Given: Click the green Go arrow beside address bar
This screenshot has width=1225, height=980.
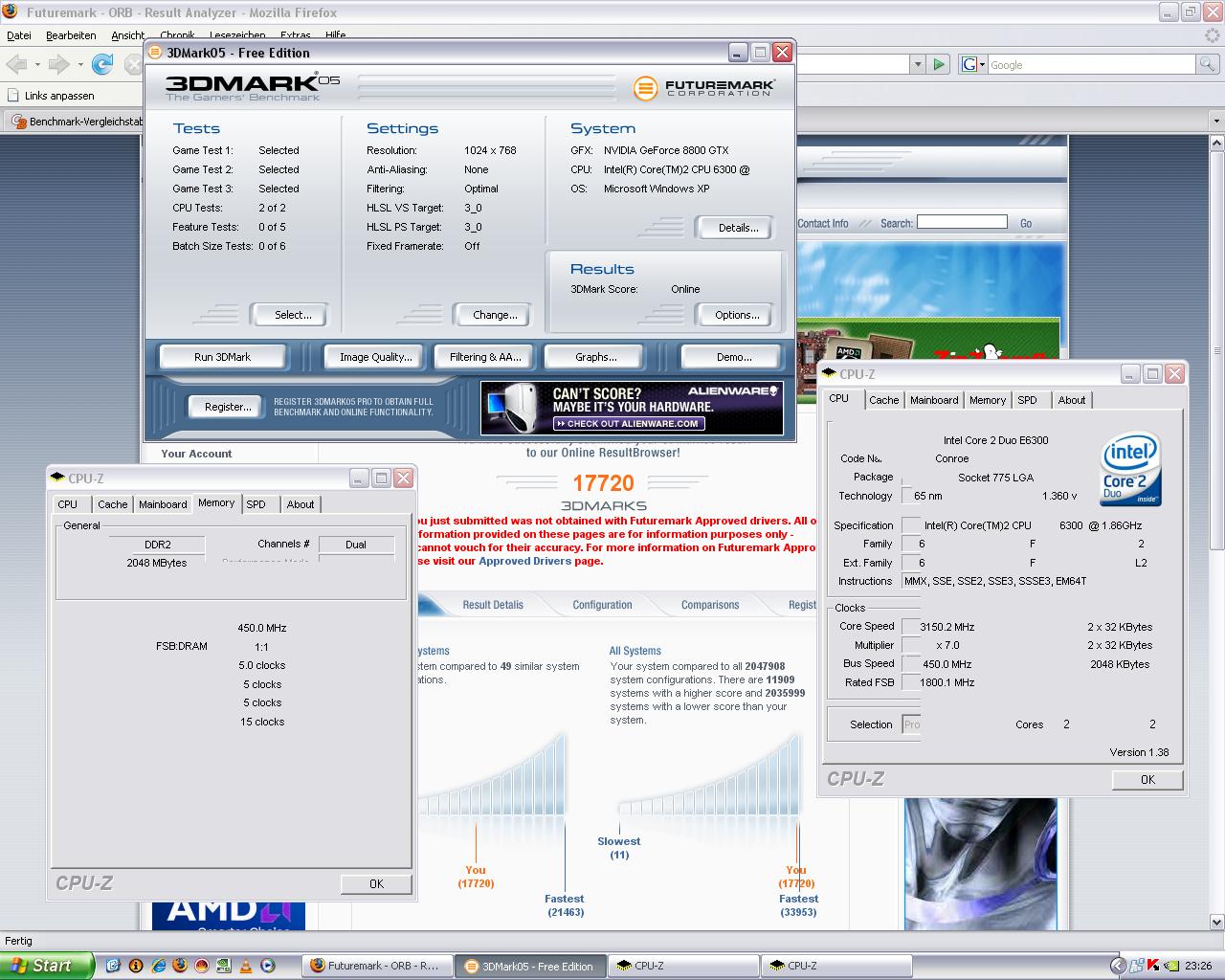Looking at the screenshot, I should (939, 64).
